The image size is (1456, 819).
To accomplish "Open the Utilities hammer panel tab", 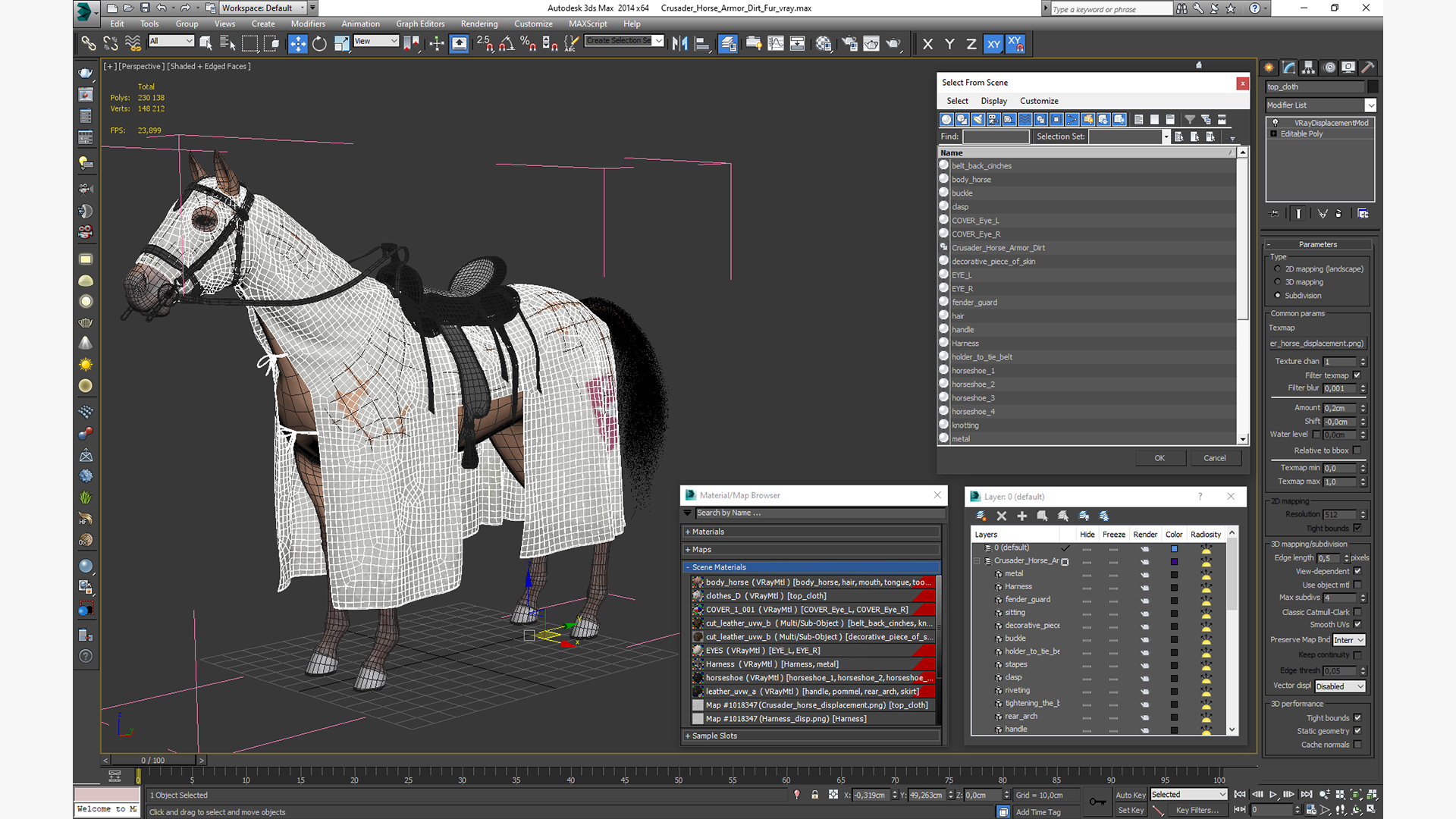I will 1368,67.
